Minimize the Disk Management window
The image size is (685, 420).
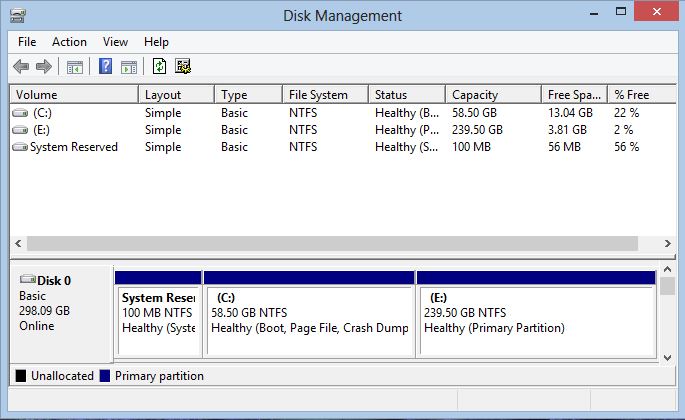pos(594,12)
